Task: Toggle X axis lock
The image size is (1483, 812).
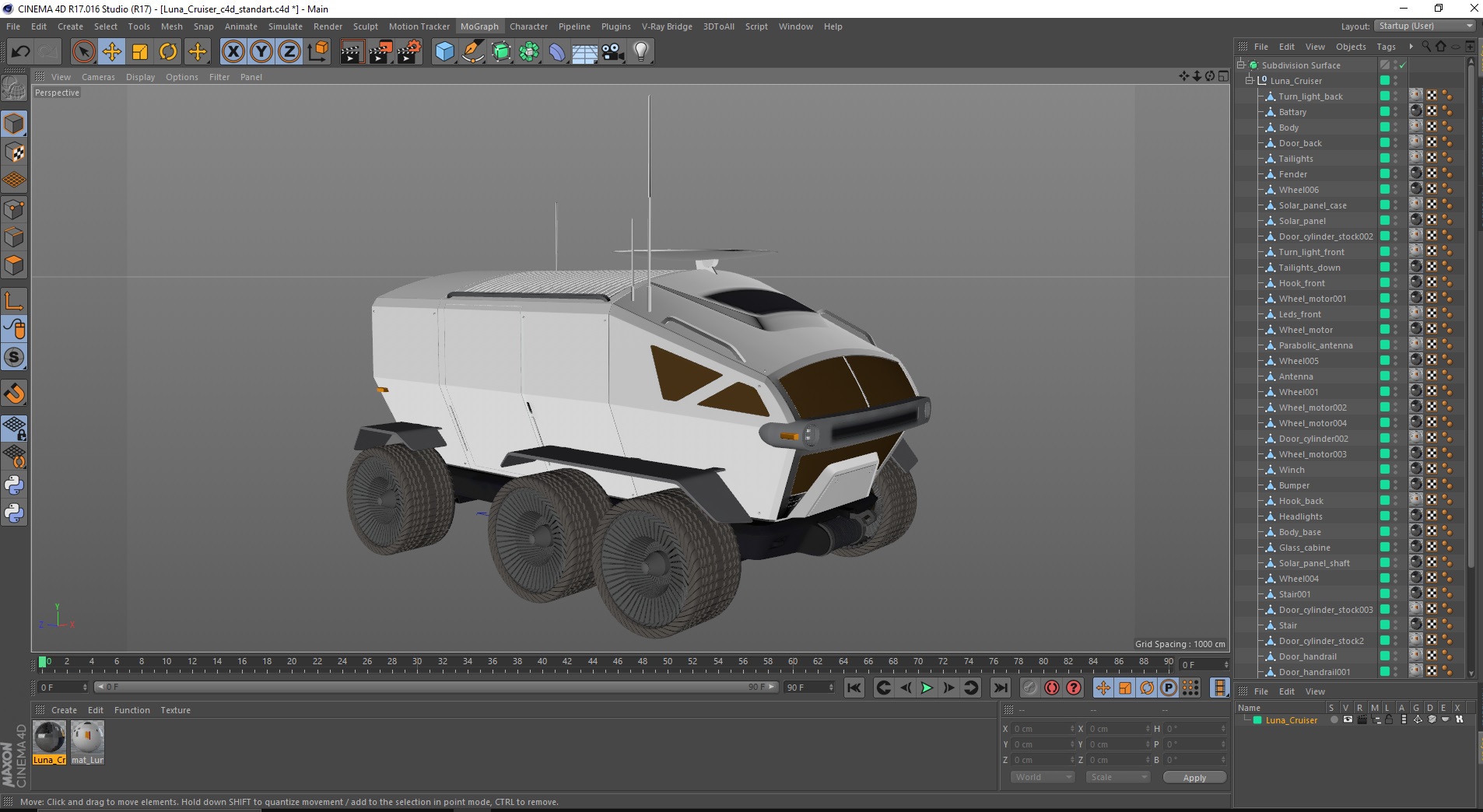Action: pyautogui.click(x=233, y=52)
